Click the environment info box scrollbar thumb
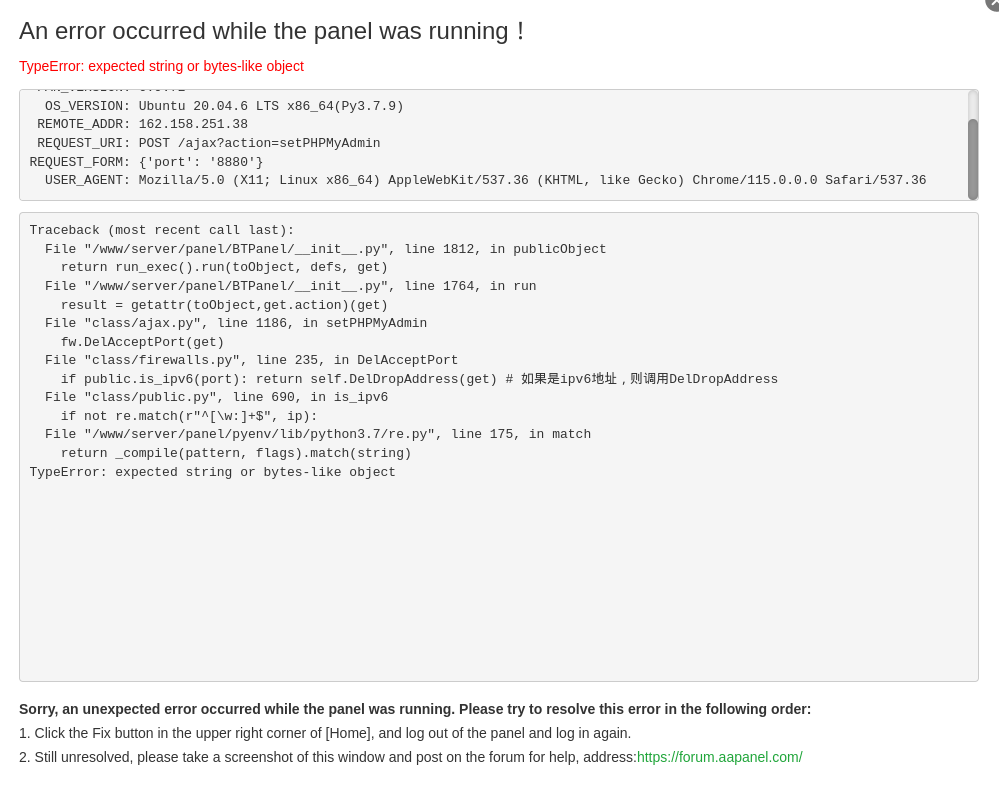The width and height of the screenshot is (999, 792). (972, 158)
